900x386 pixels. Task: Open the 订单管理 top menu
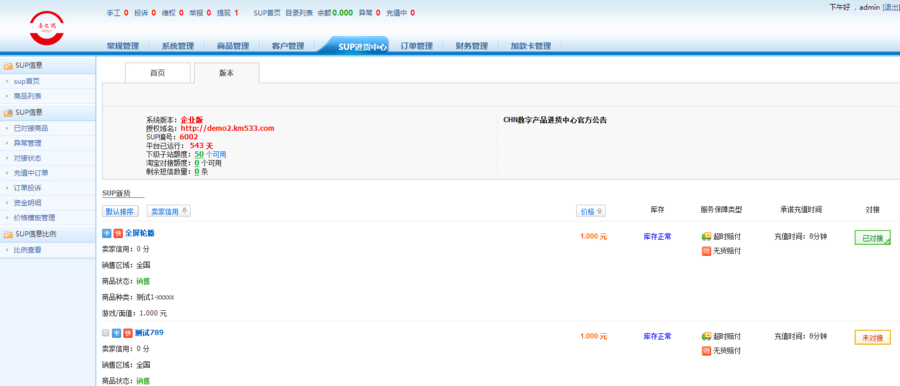point(416,46)
